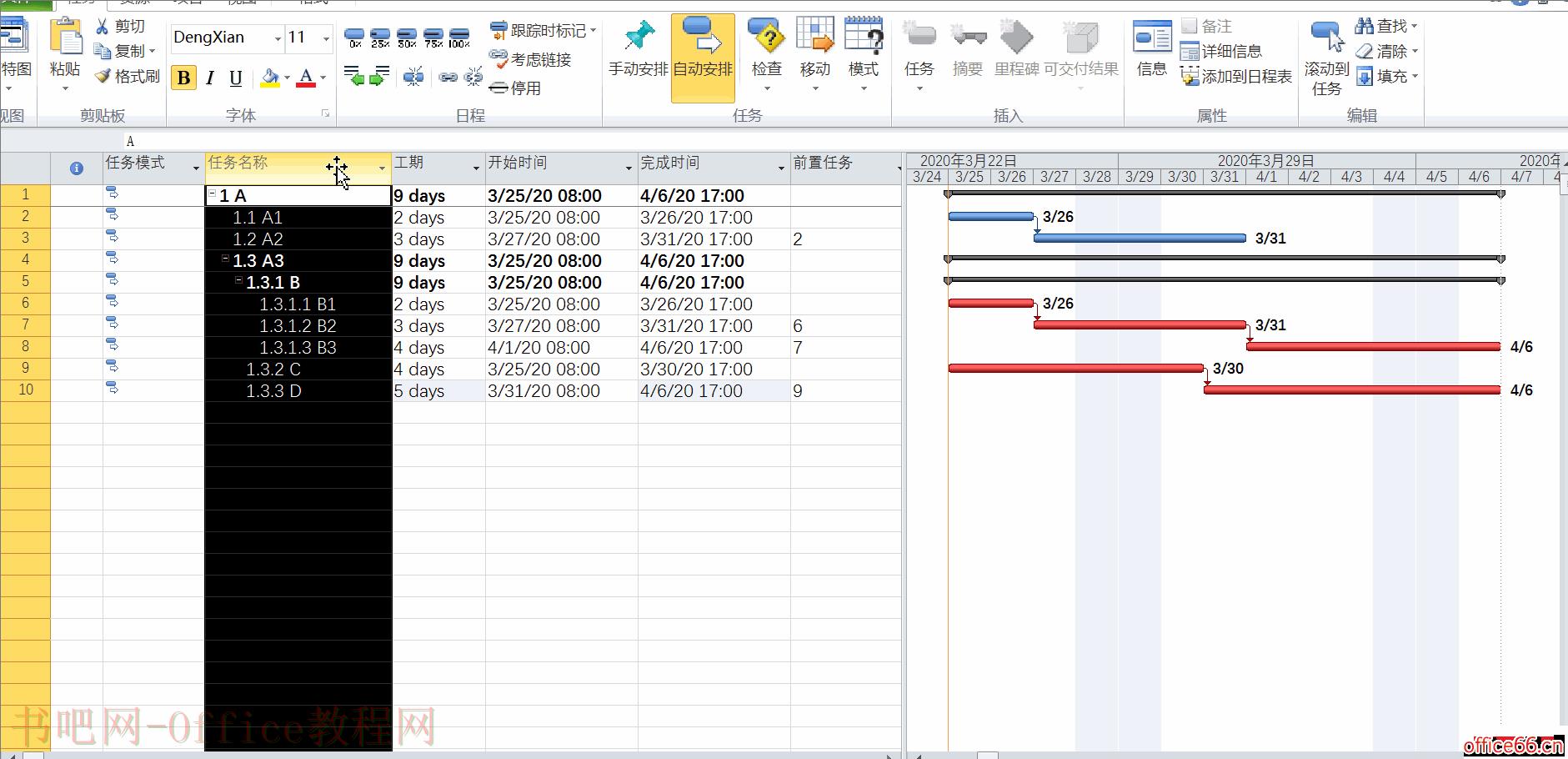The height and width of the screenshot is (759, 1568).
Task: Toggle Inactivate (停用) task
Action: pos(515,88)
